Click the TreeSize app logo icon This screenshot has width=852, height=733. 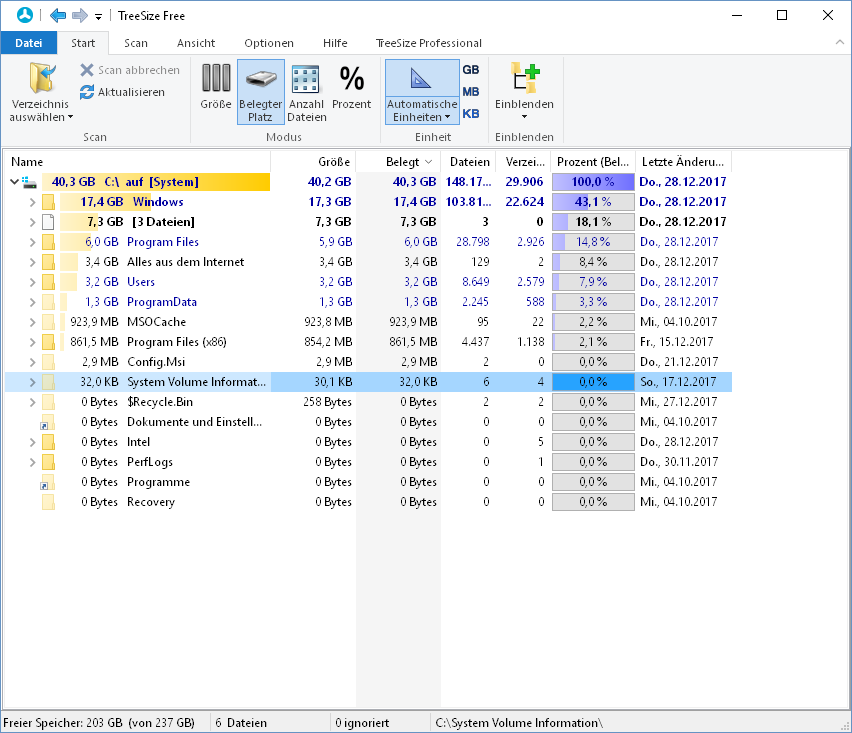pos(24,15)
